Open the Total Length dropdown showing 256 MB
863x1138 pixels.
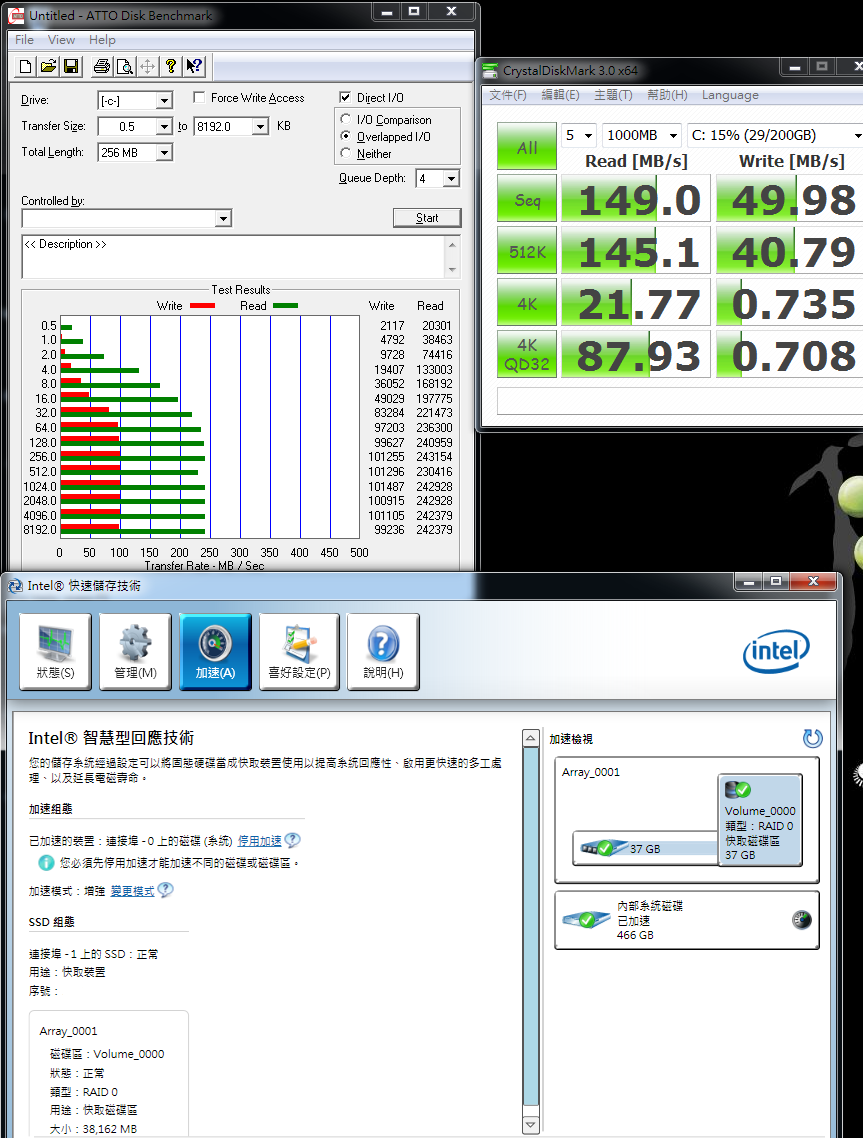coord(165,152)
